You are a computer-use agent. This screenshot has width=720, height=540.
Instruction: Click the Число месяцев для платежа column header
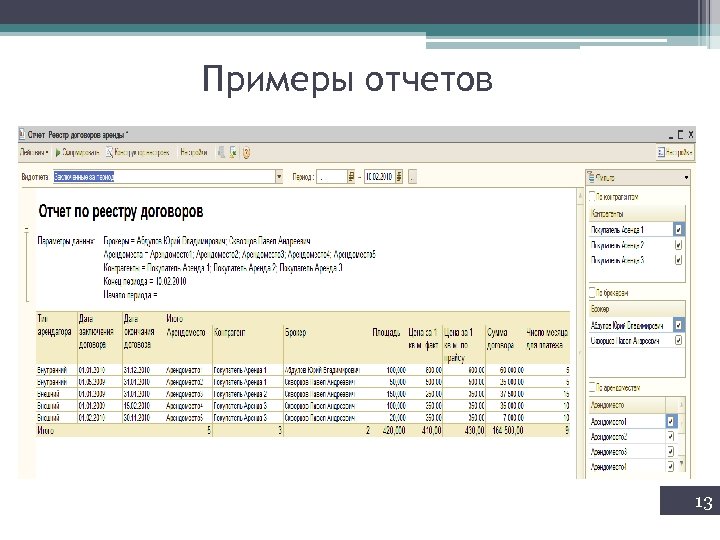click(547, 338)
